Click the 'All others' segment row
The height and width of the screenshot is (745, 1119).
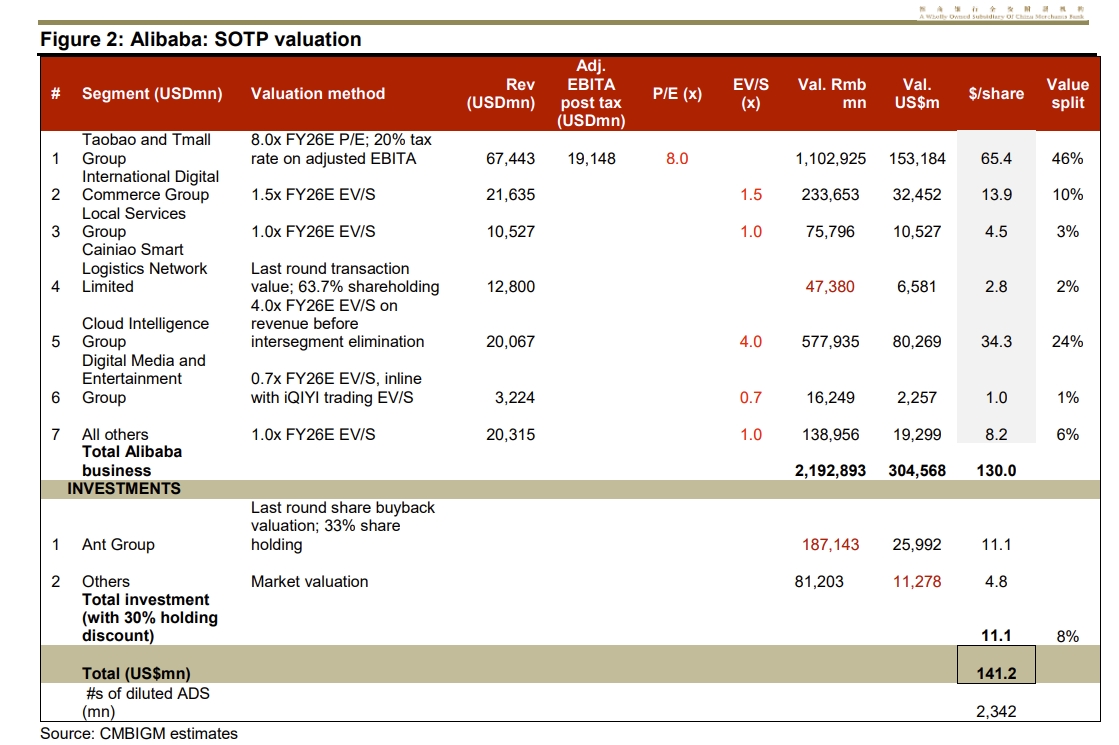coord(115,435)
